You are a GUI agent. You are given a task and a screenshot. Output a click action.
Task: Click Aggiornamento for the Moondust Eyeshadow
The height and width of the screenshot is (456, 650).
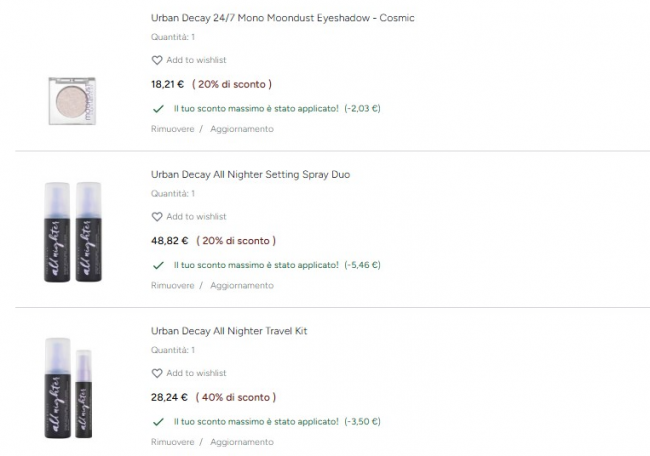pos(241,129)
